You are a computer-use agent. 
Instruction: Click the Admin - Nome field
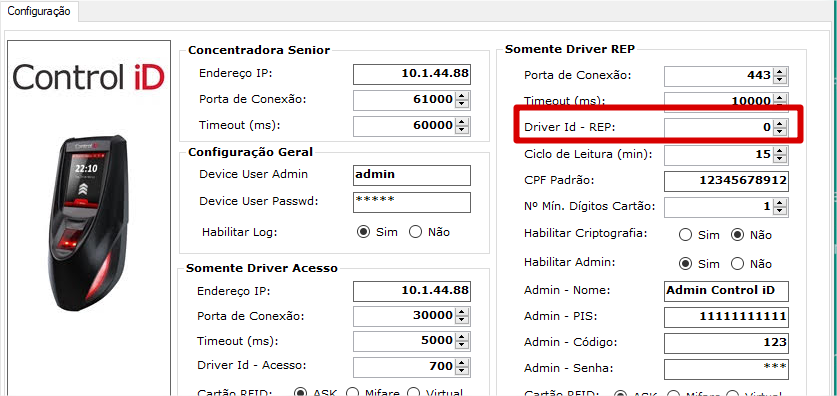click(x=727, y=291)
